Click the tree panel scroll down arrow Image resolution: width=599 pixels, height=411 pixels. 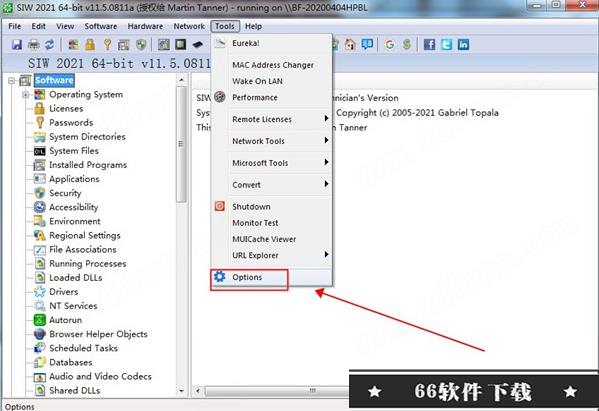pyautogui.click(x=181, y=391)
